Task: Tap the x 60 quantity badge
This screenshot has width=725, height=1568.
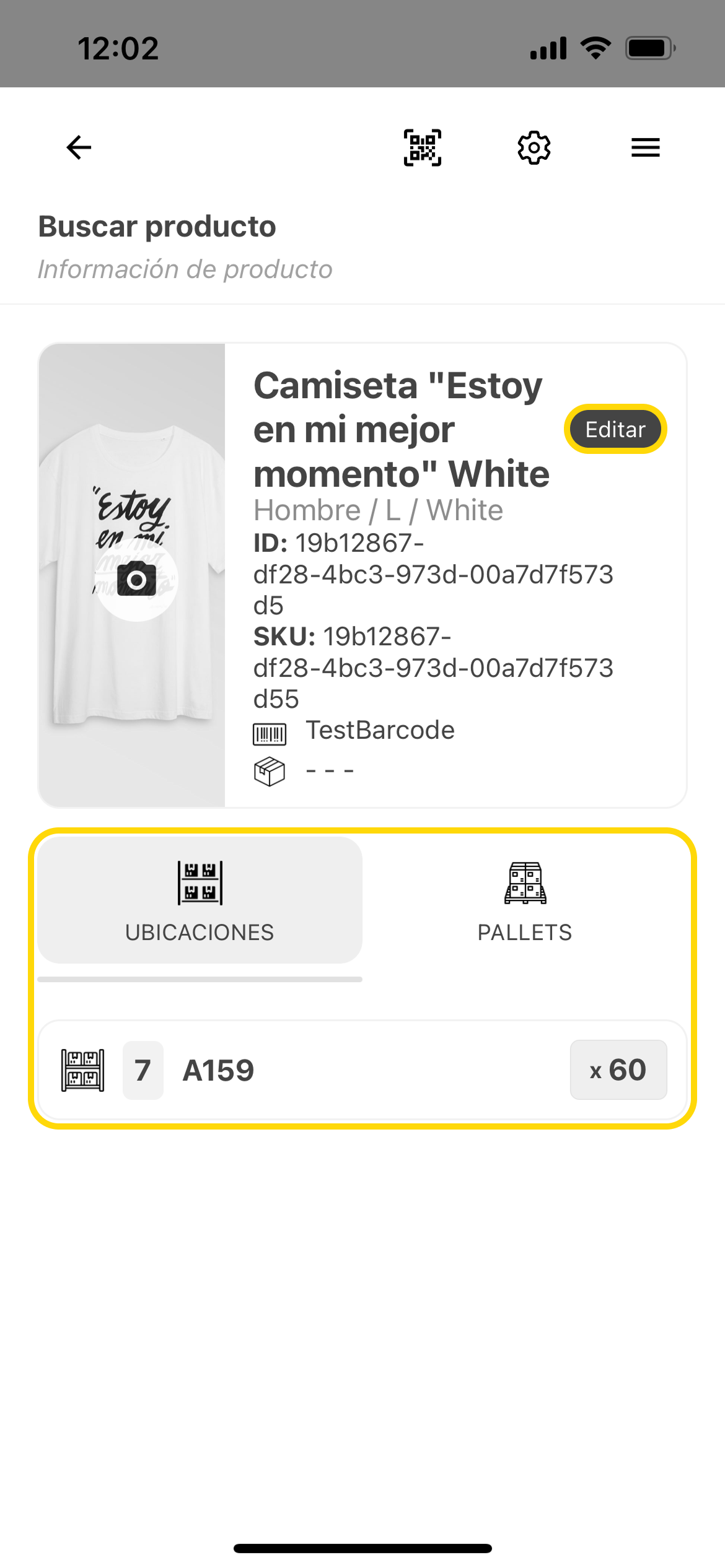Action: coord(618,1069)
